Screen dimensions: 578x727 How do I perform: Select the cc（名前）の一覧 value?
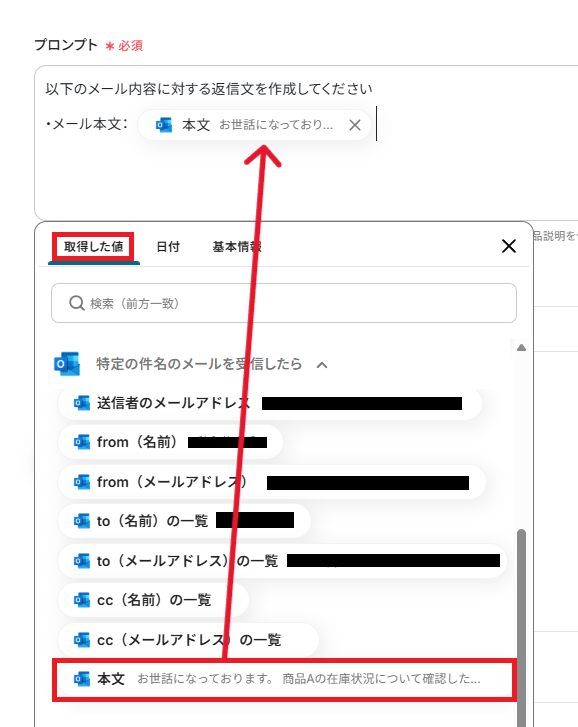point(153,600)
